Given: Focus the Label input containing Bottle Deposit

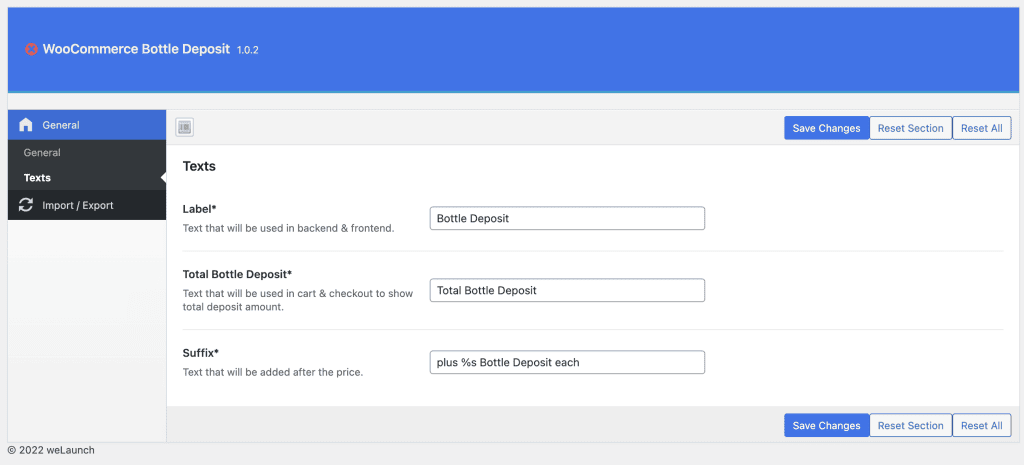Looking at the screenshot, I should coord(567,218).
